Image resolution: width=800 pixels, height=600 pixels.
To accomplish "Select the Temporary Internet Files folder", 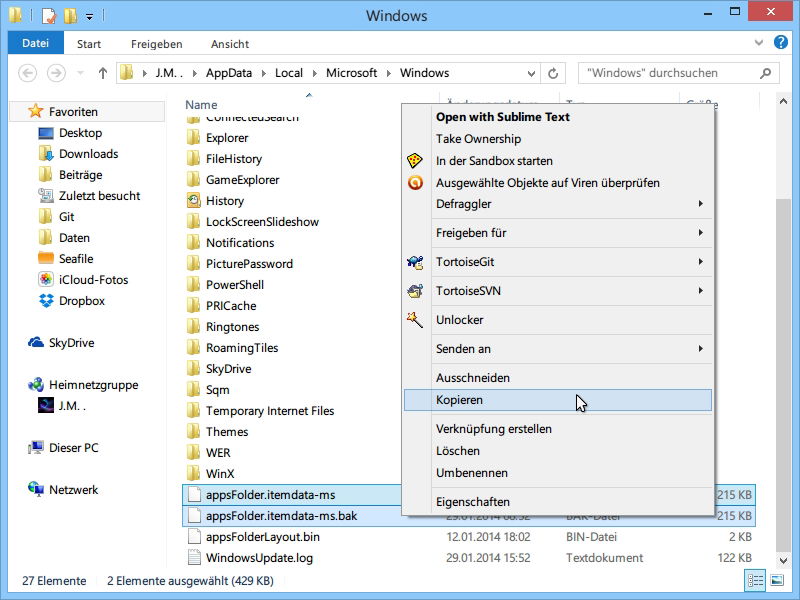I will pyautogui.click(x=270, y=411).
